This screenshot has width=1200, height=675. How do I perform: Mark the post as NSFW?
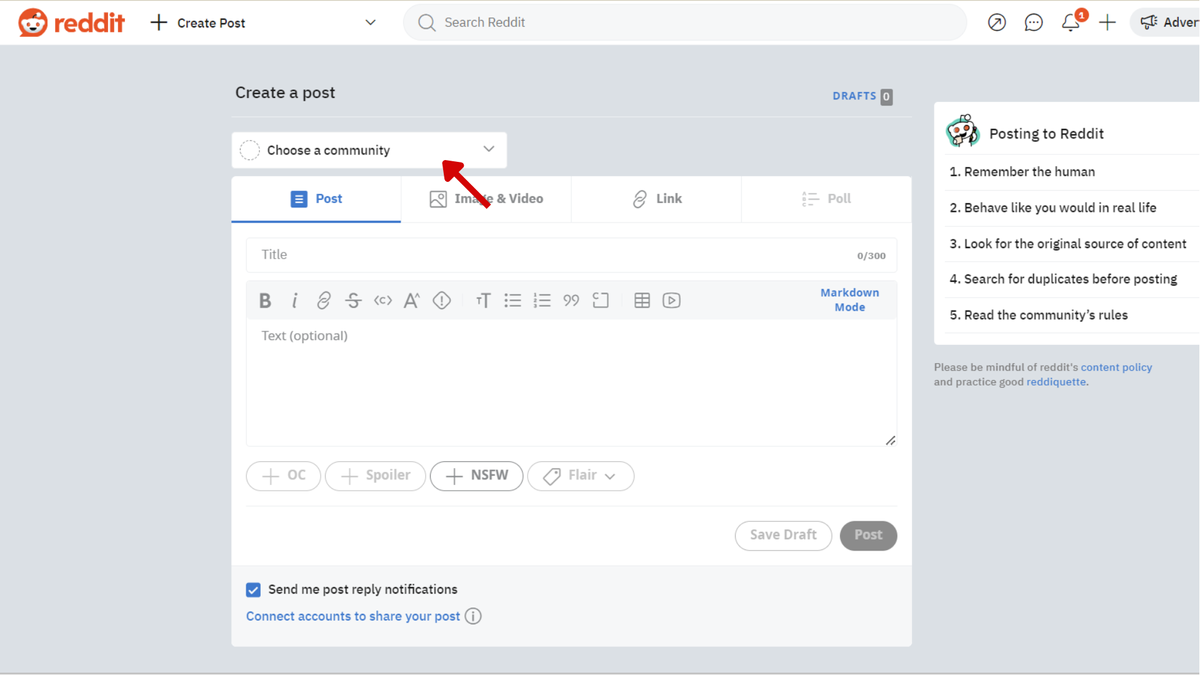pyautogui.click(x=477, y=476)
